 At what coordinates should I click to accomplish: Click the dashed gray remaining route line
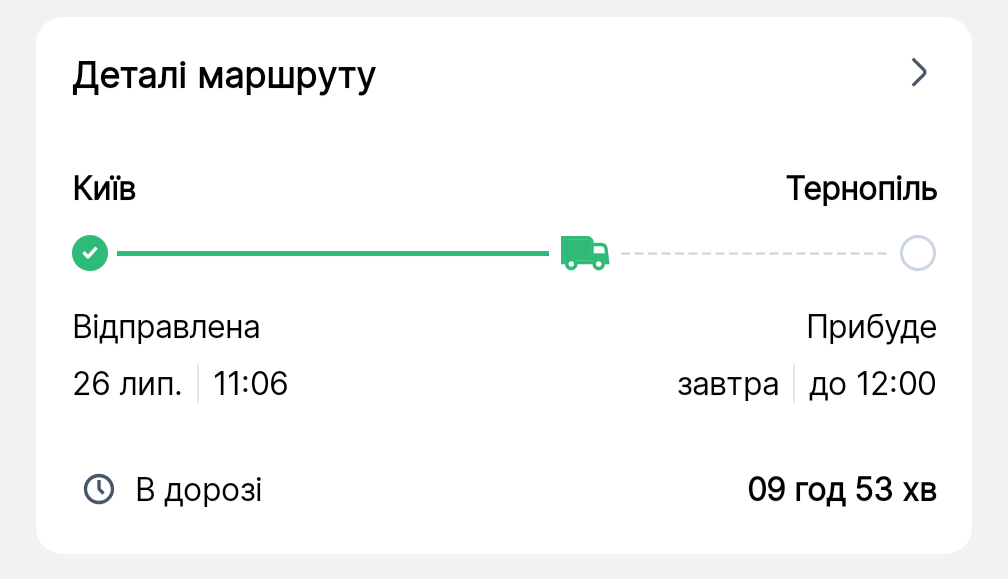(753, 253)
